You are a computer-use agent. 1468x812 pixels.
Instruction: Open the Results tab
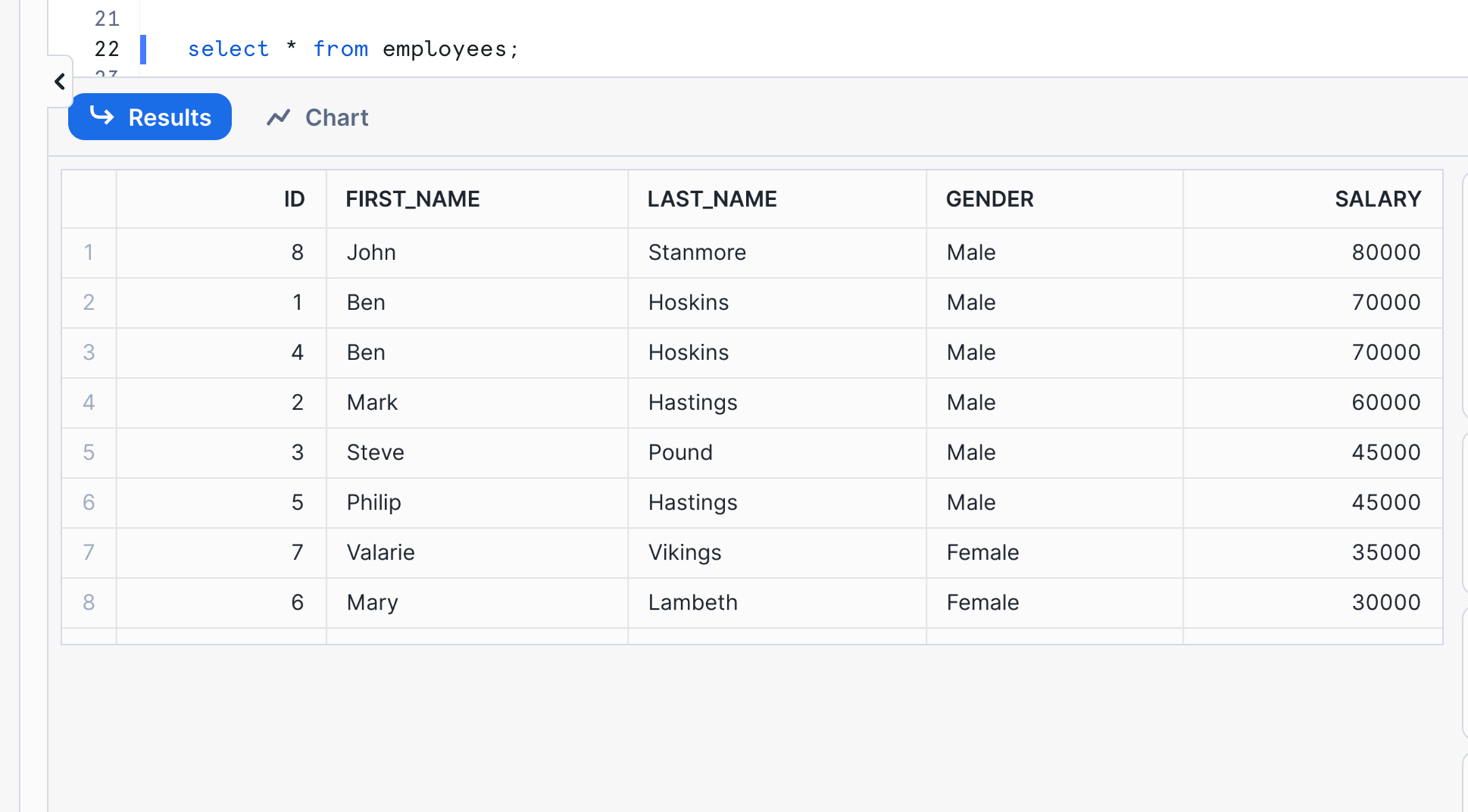click(x=150, y=117)
